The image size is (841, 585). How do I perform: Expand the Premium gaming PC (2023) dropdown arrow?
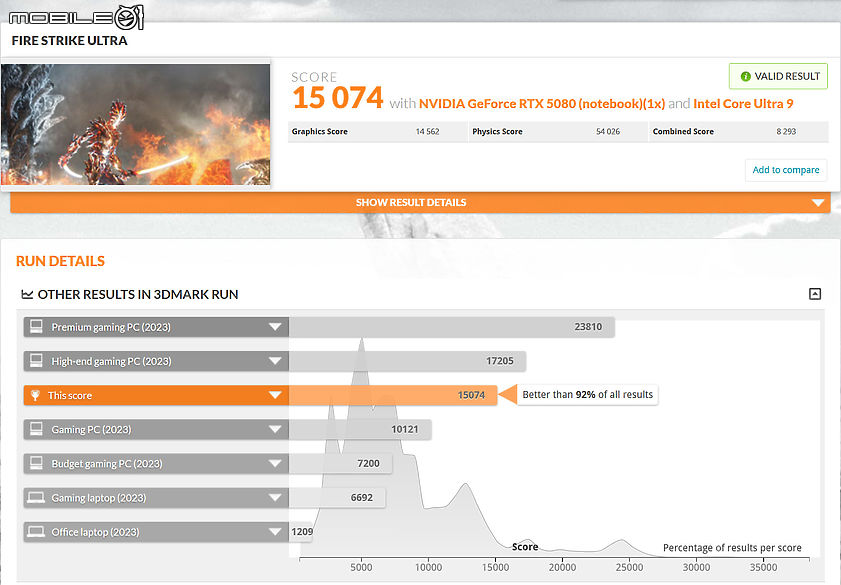275,327
